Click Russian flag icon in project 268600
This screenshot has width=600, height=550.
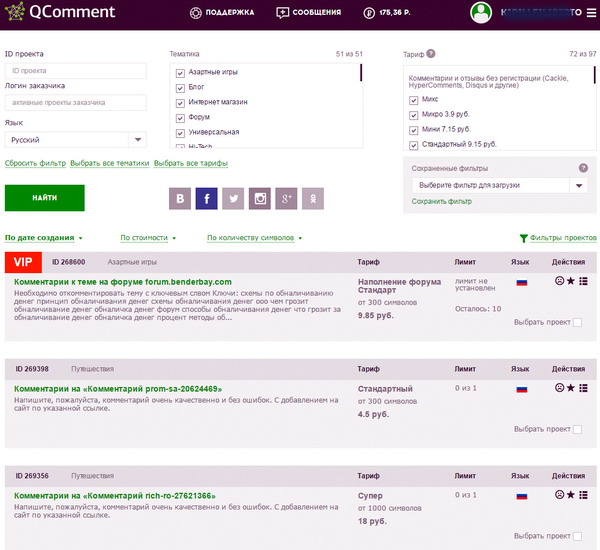click(522, 282)
